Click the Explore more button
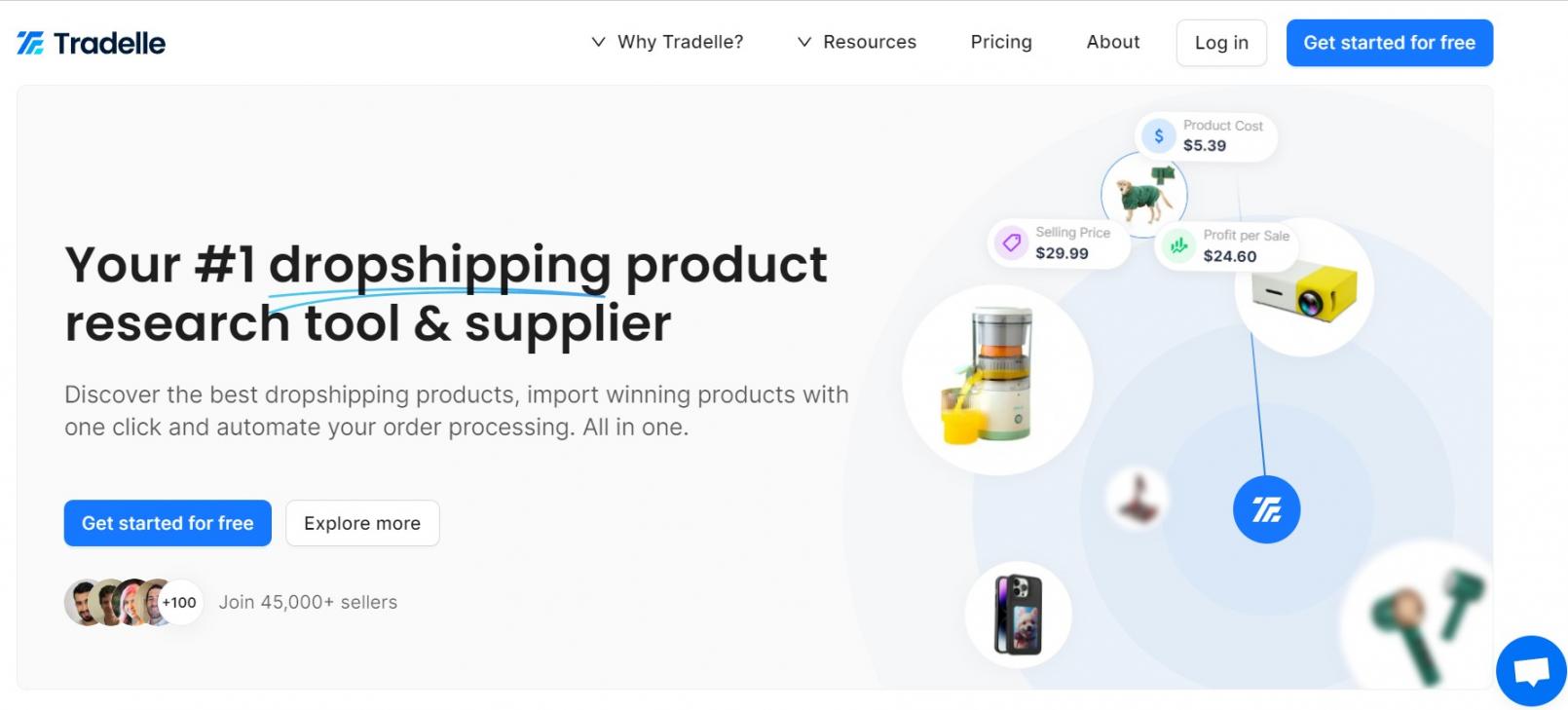Viewport: 1568px width, 710px height. tap(362, 523)
